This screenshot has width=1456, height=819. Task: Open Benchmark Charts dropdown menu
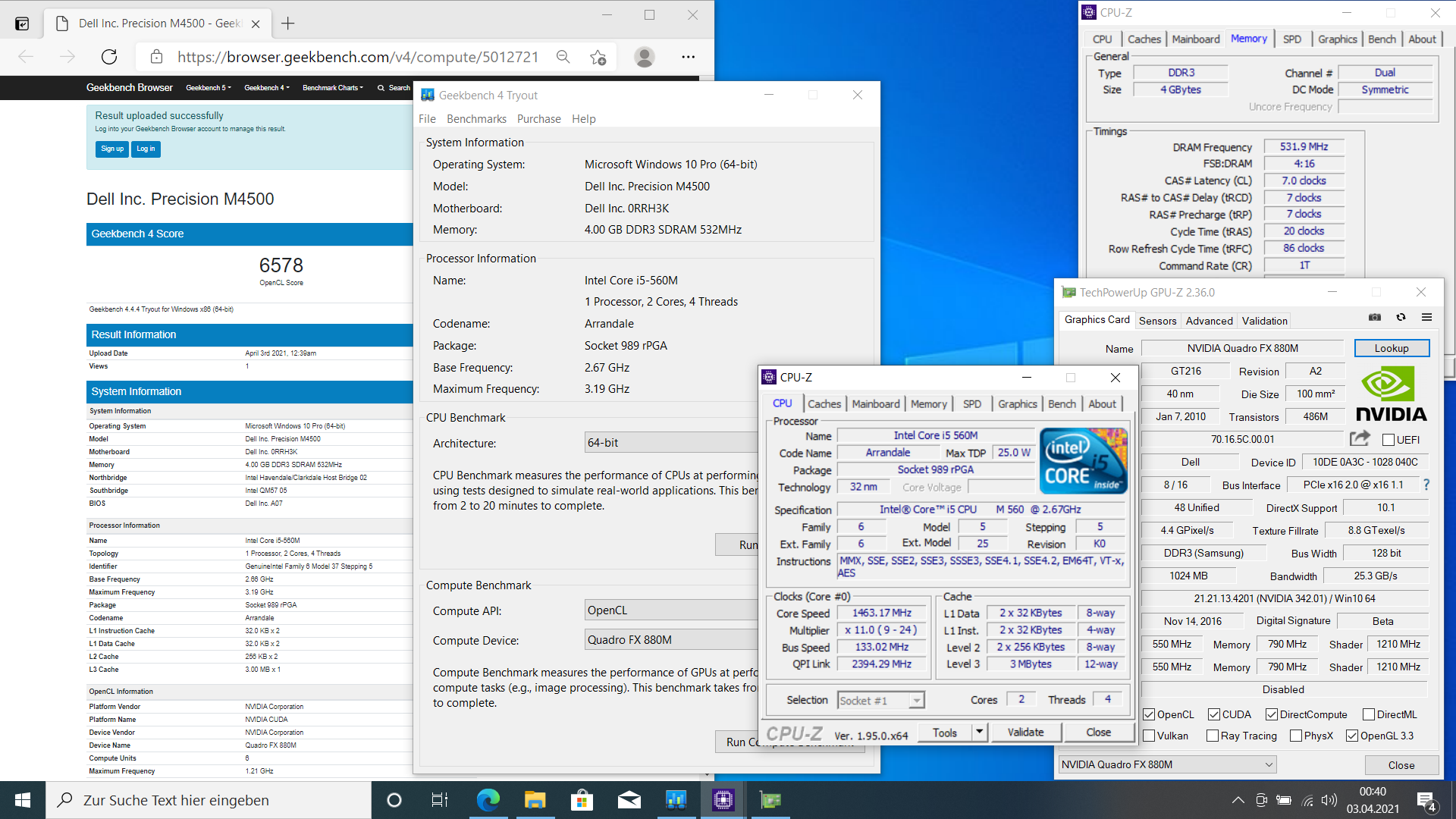(x=333, y=88)
